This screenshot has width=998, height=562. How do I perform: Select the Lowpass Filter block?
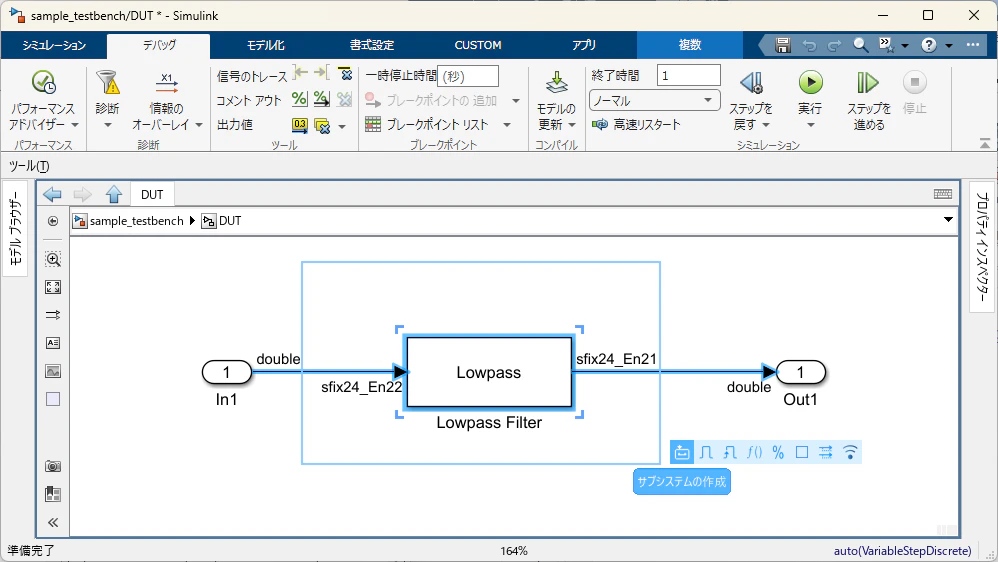(489, 372)
